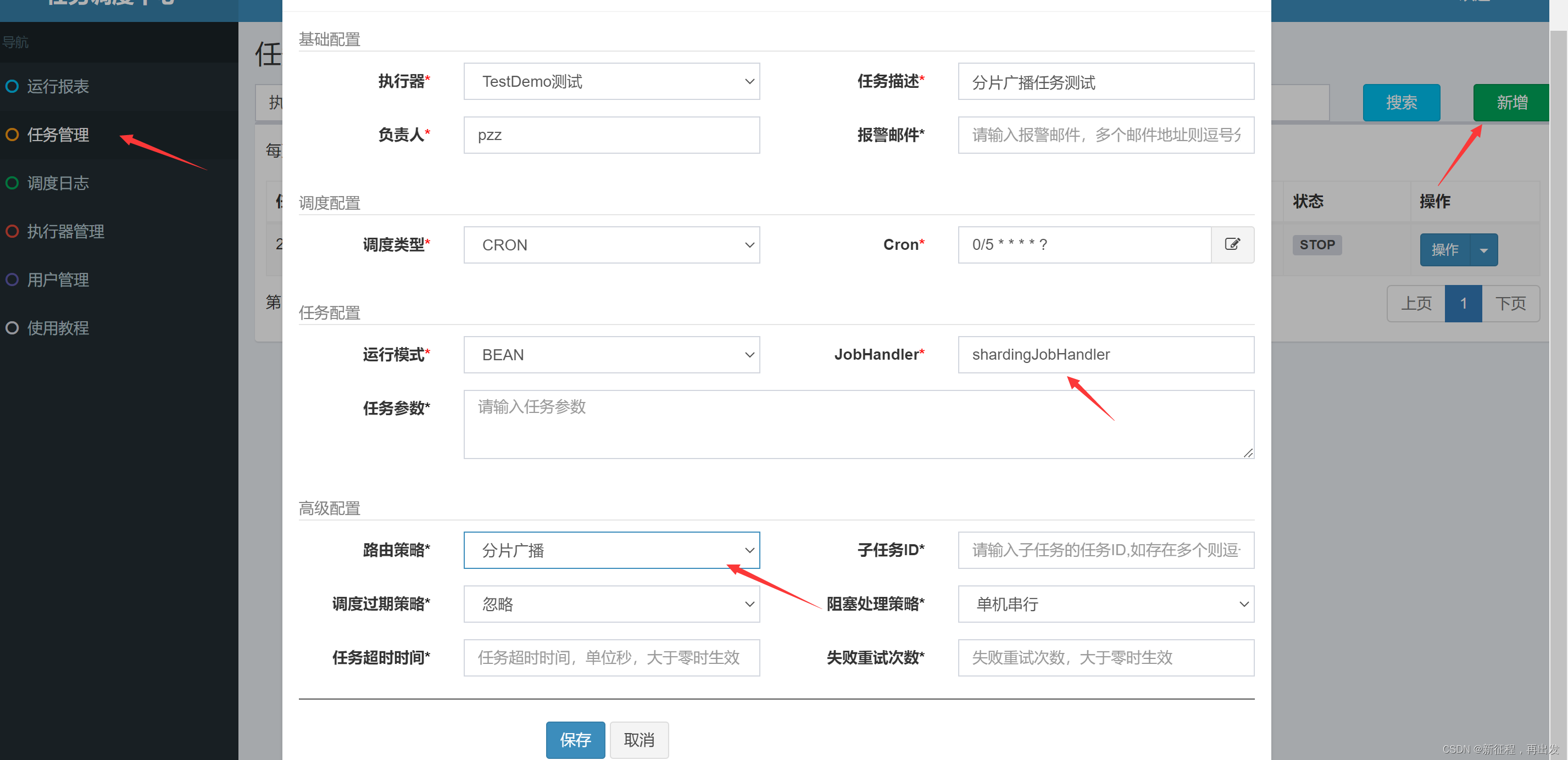The width and height of the screenshot is (1568, 760).
Task: Click the orange circle icon beside 任务管理
Action: [x=12, y=135]
